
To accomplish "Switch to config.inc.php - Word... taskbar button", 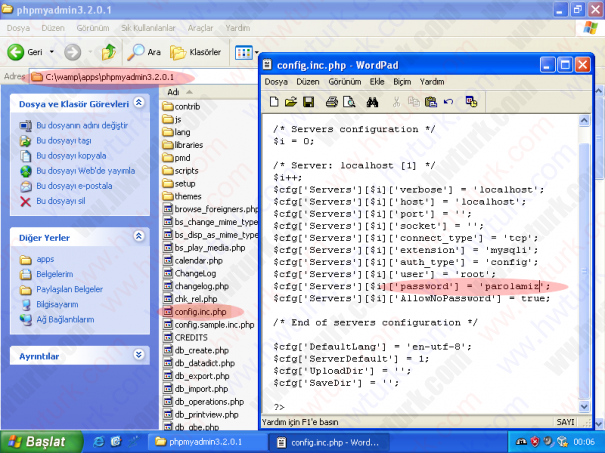I will tap(327, 442).
